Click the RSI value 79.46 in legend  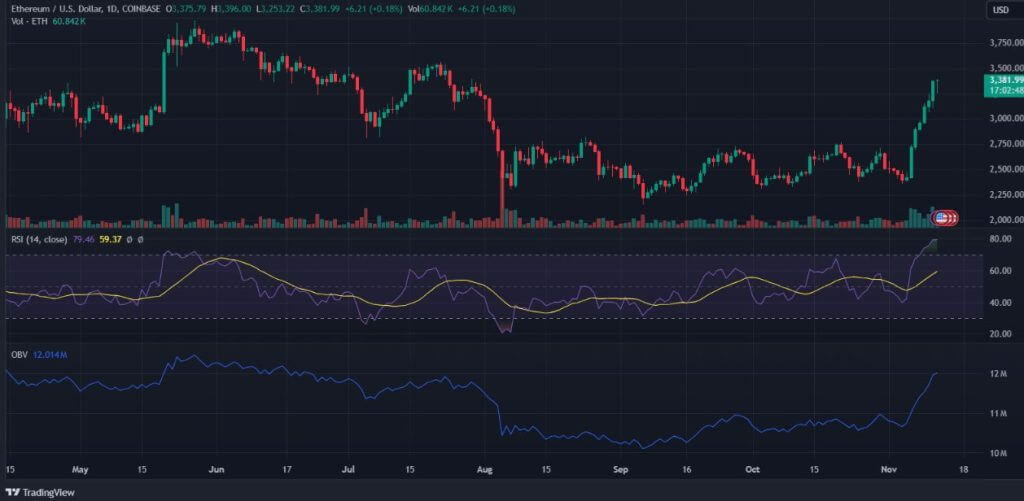click(82, 240)
